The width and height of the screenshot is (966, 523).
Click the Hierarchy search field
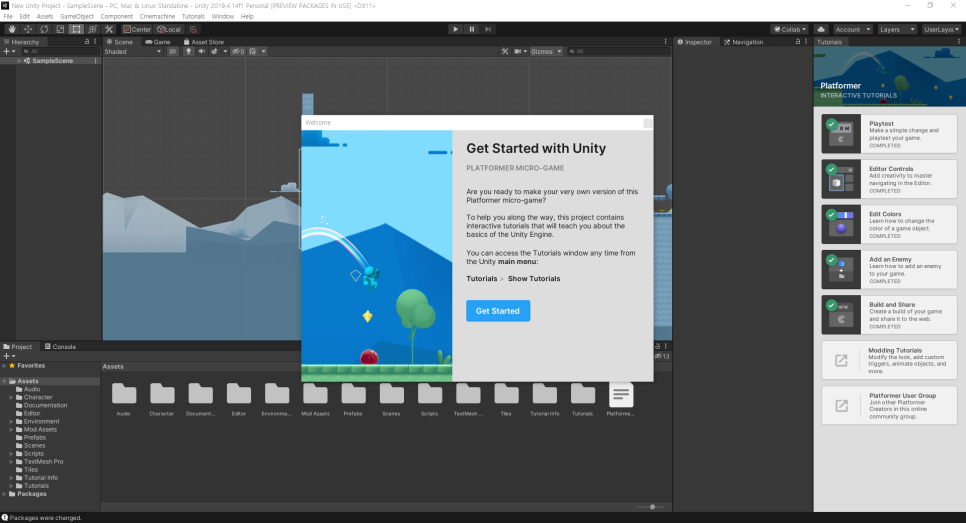pos(59,51)
